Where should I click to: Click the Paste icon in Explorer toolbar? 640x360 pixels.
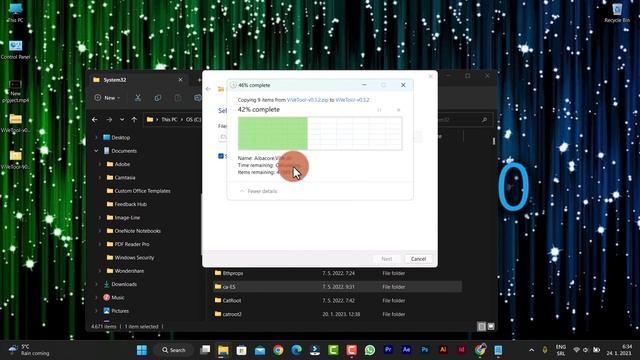pos(178,98)
